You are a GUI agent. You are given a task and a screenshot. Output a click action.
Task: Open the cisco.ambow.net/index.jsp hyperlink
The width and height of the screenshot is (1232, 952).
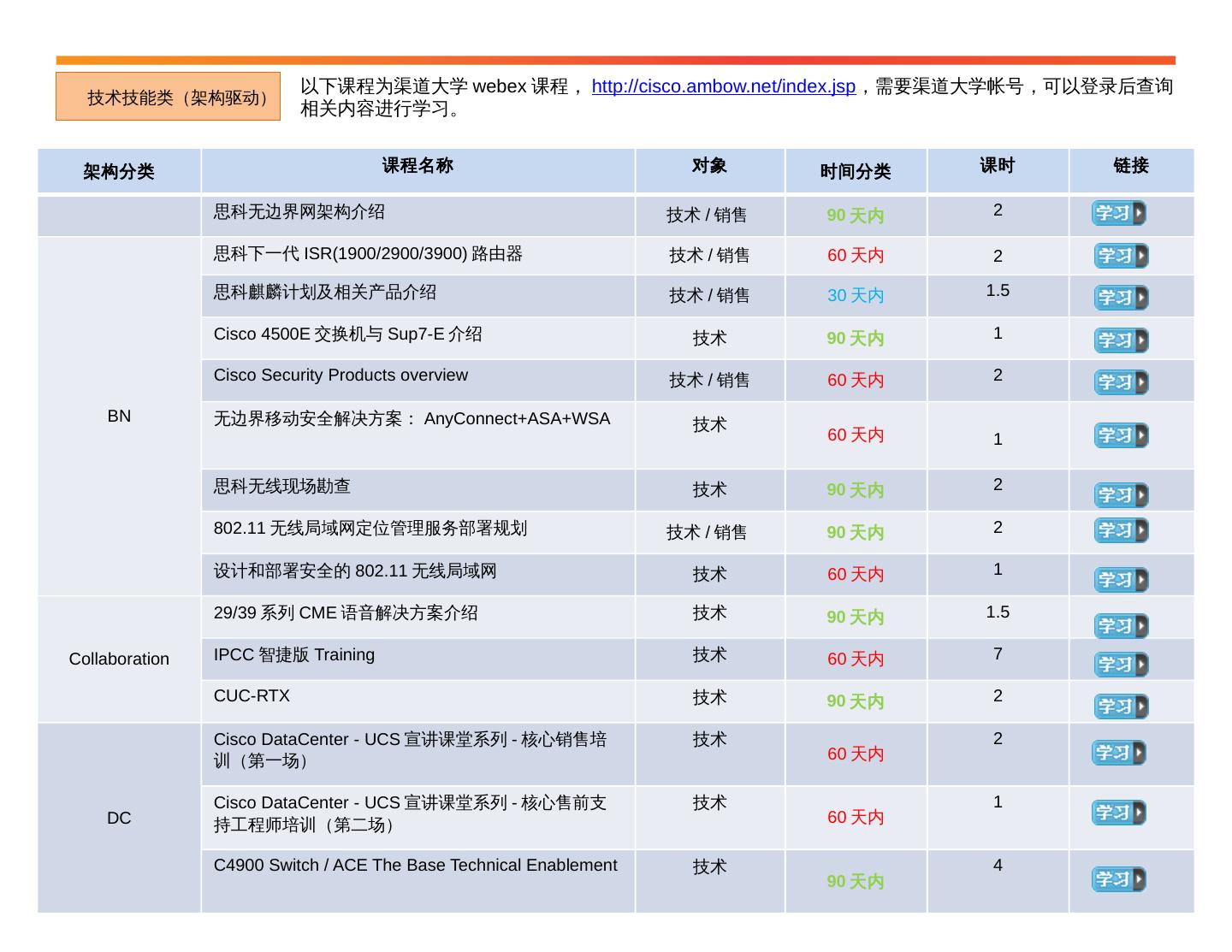point(723,86)
